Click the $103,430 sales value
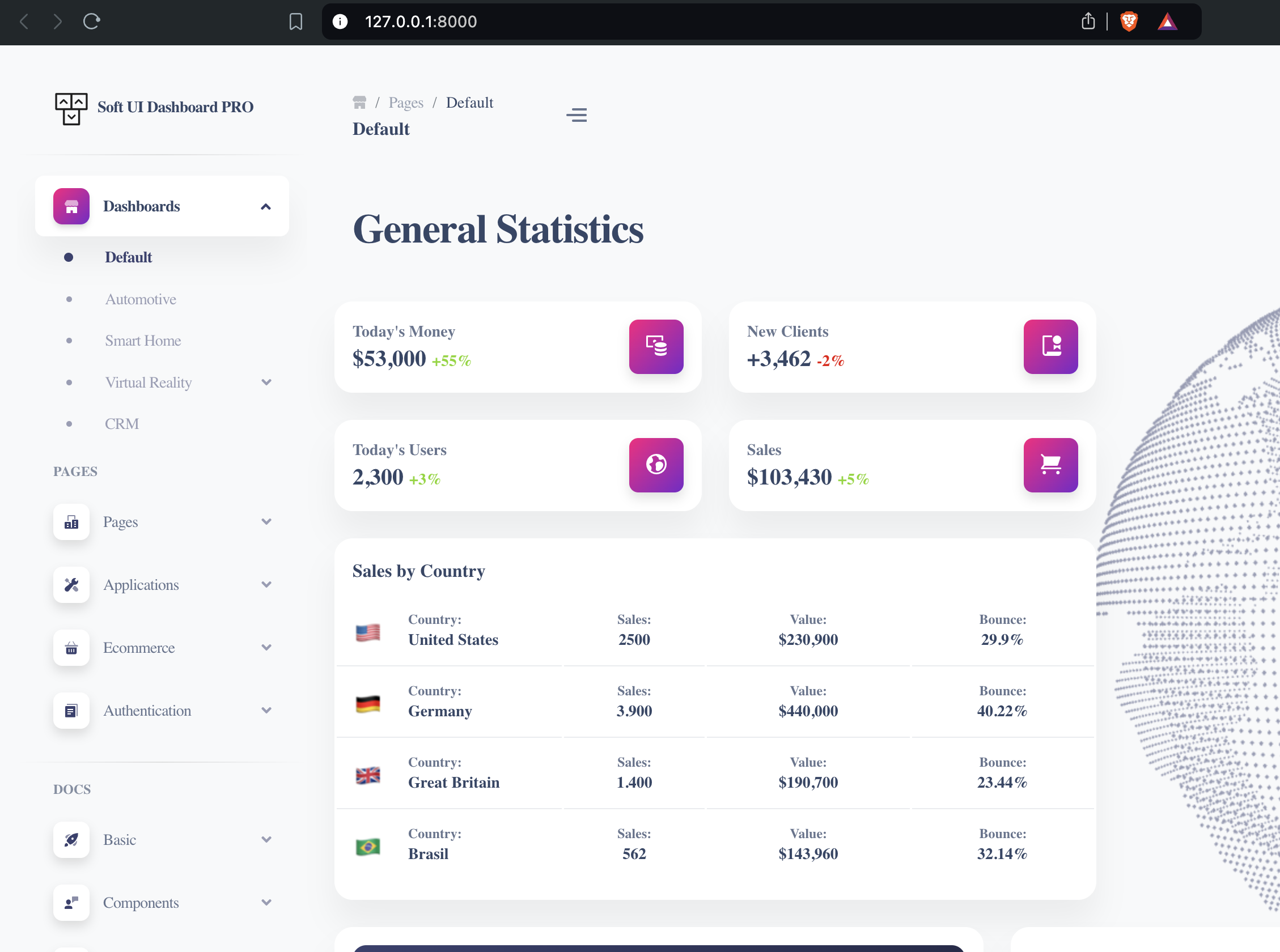The width and height of the screenshot is (1280, 952). [789, 477]
